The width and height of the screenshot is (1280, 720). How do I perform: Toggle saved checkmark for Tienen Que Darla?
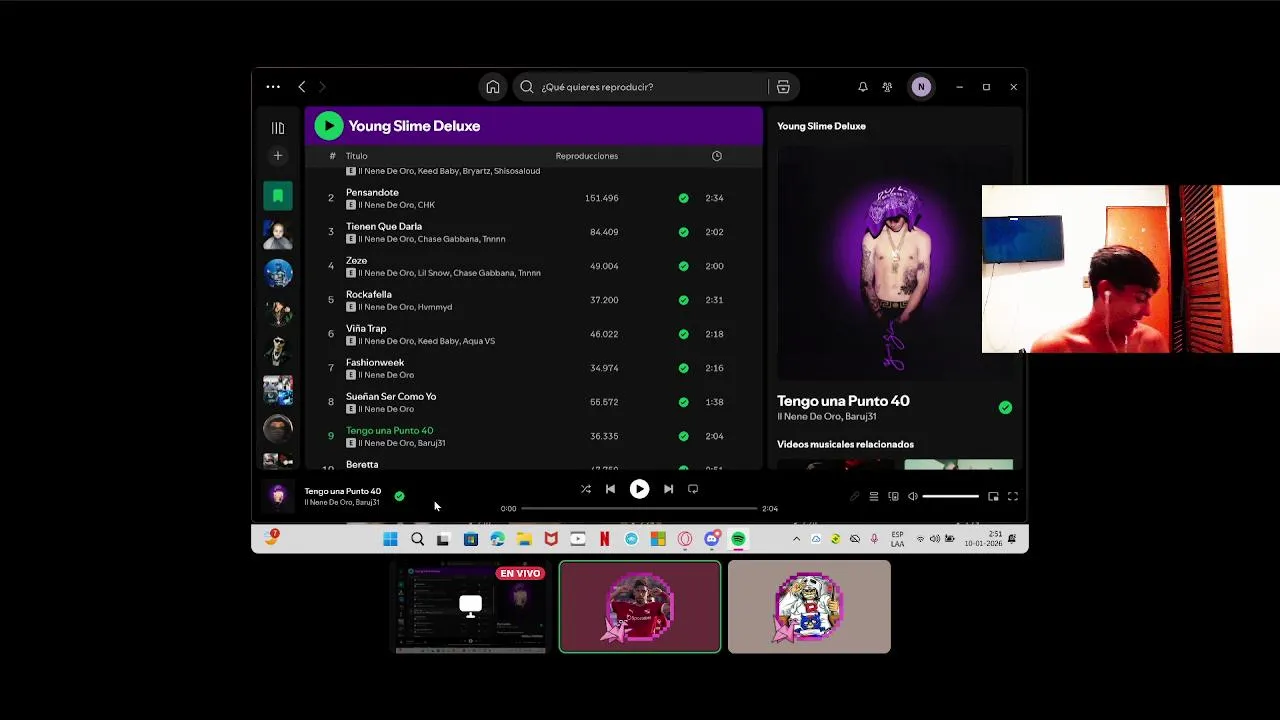pyautogui.click(x=684, y=232)
